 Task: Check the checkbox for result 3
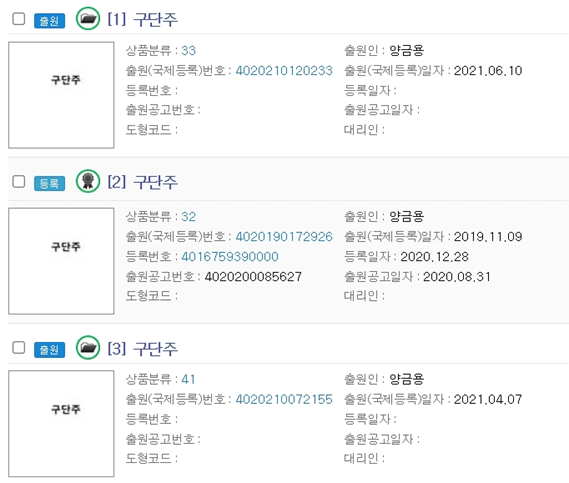point(19,348)
